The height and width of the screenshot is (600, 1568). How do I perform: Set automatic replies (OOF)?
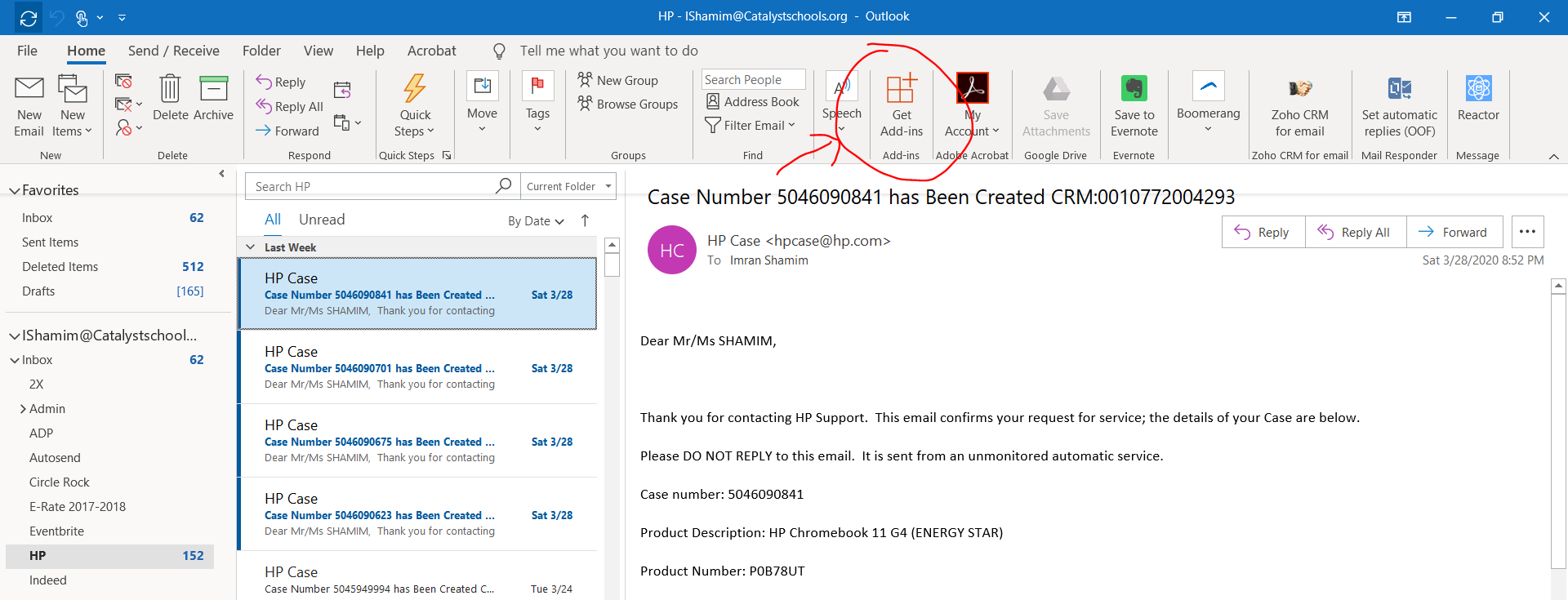pos(1400,106)
